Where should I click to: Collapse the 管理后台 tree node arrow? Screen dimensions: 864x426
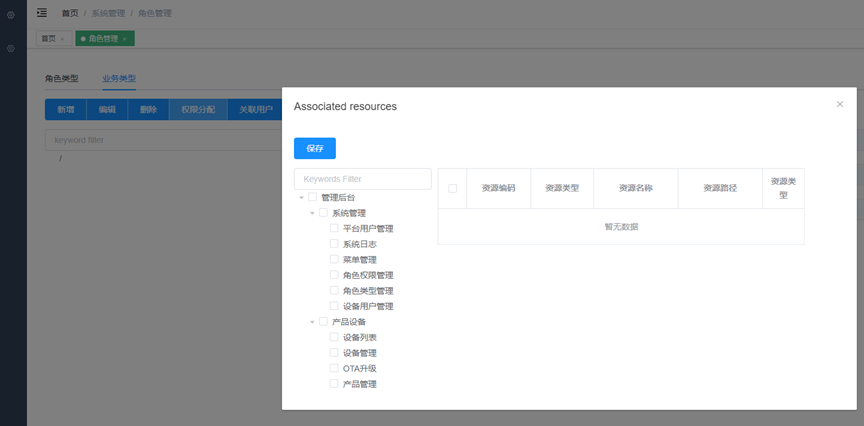301,197
